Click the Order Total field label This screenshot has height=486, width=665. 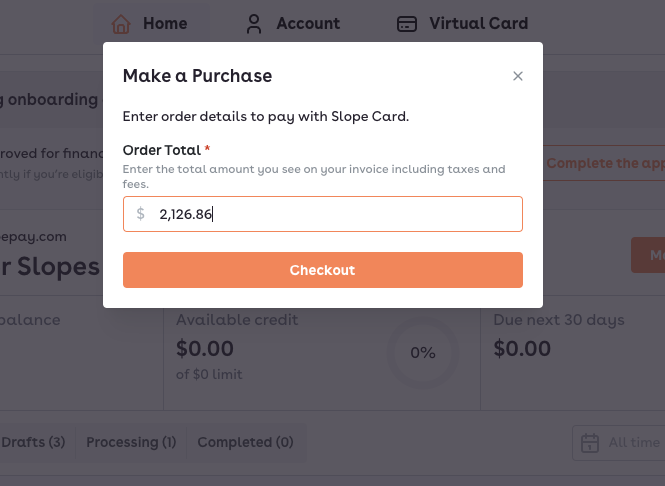click(162, 150)
